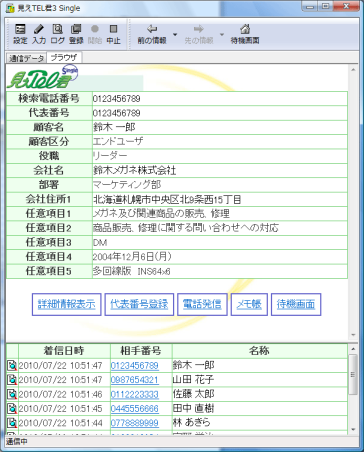Click the 登録 register icon

pos(76,34)
